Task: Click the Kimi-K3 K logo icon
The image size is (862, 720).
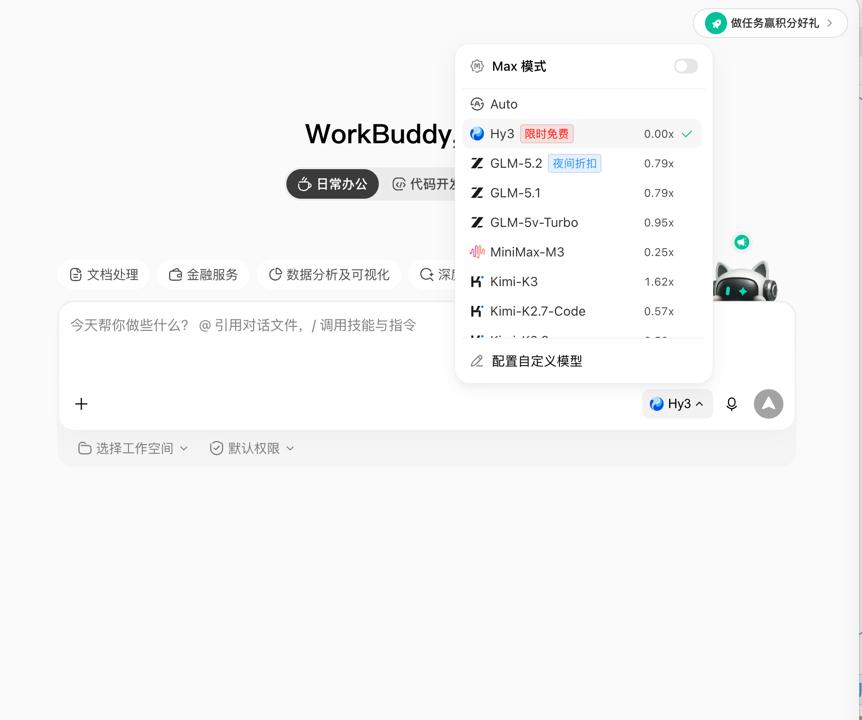Action: [x=477, y=282]
